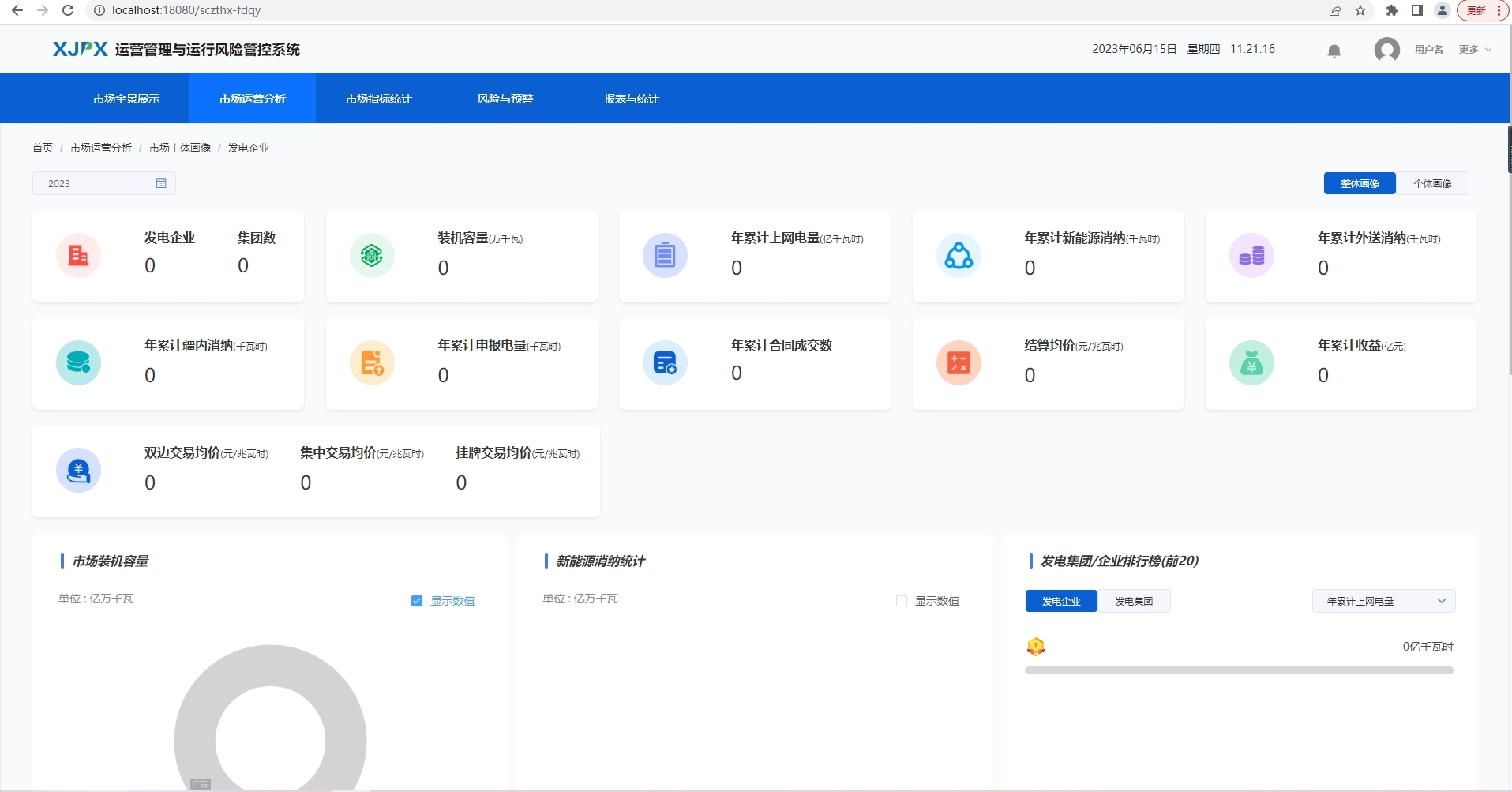
Task: Click the green 年累计收益 money bag icon
Action: 1251,362
